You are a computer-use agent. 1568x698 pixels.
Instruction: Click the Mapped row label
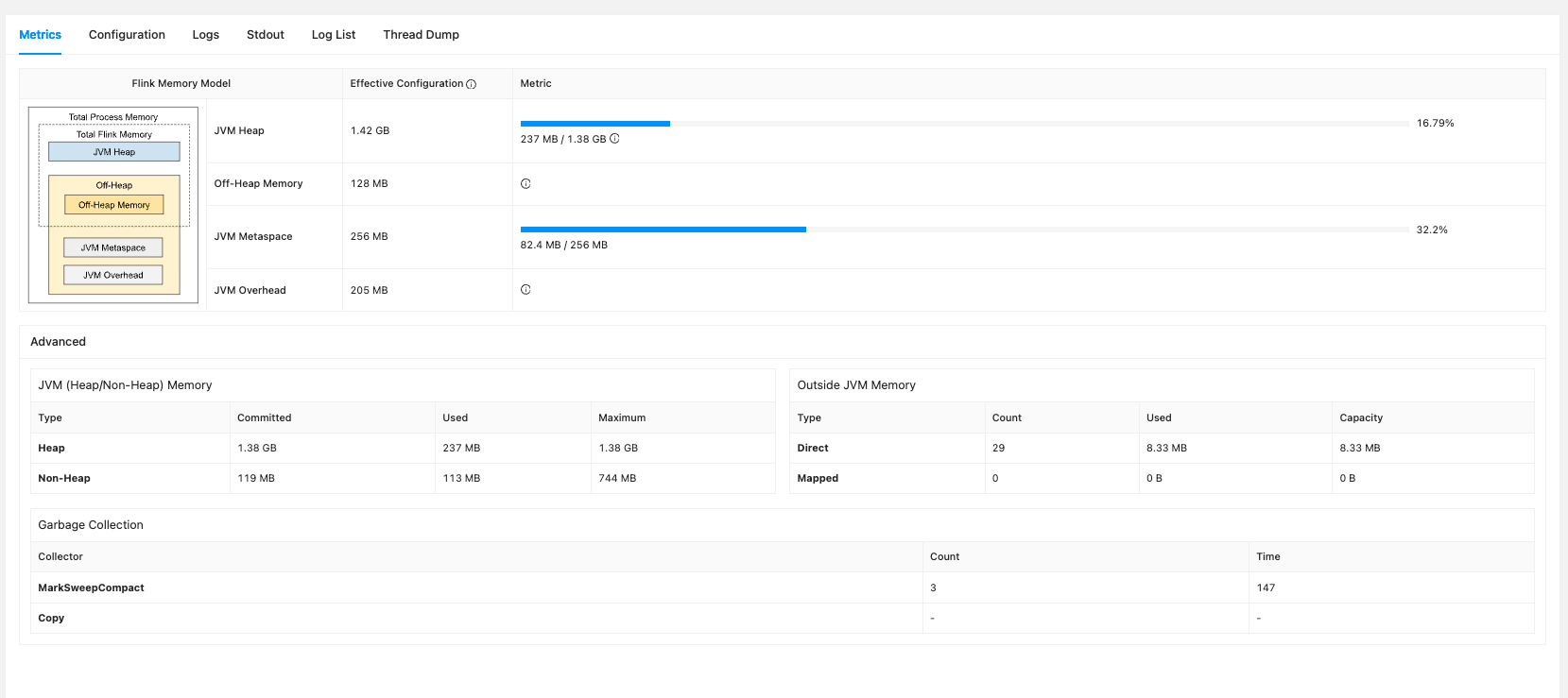pos(818,479)
